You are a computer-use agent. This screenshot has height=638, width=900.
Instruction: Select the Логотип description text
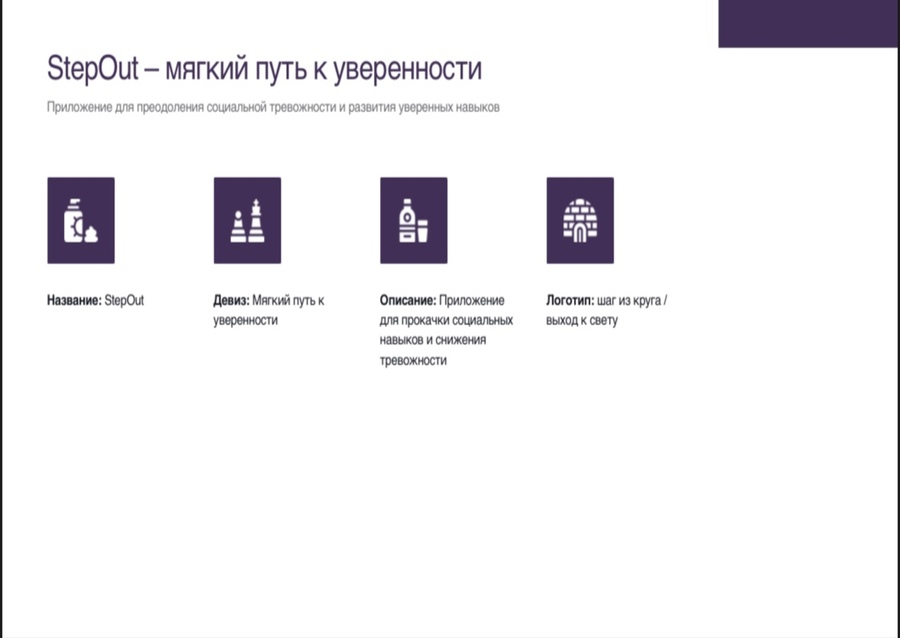click(607, 310)
